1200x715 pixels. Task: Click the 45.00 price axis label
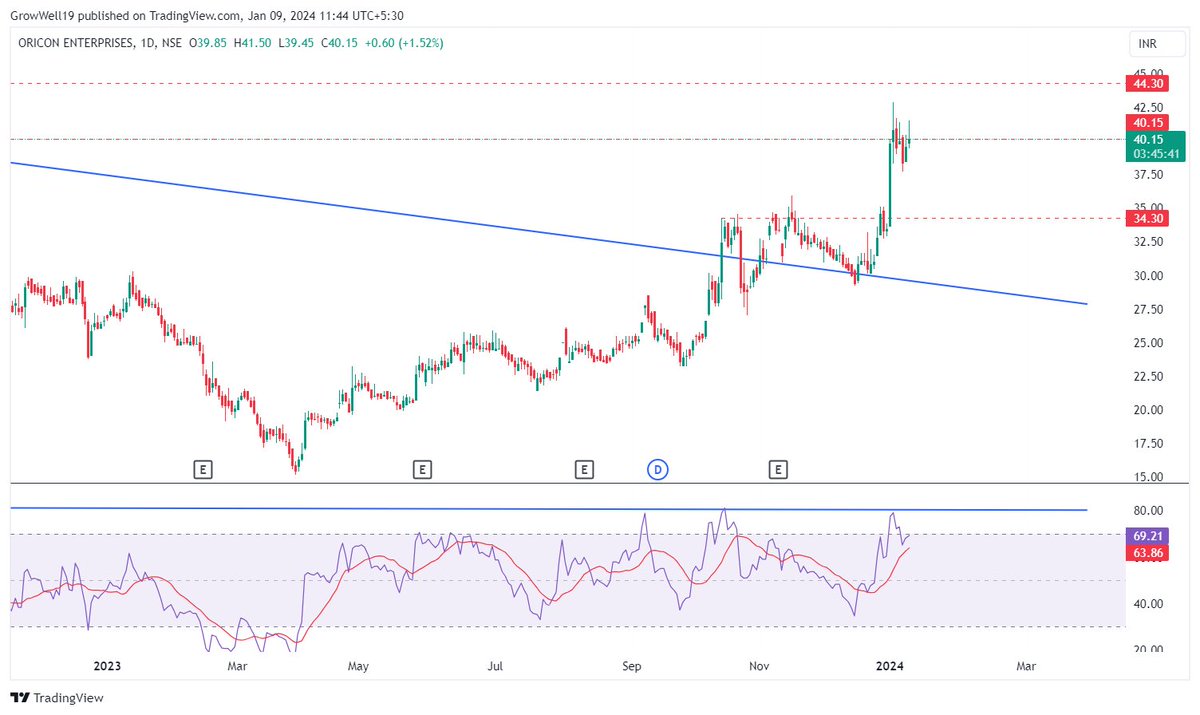[x=1150, y=73]
